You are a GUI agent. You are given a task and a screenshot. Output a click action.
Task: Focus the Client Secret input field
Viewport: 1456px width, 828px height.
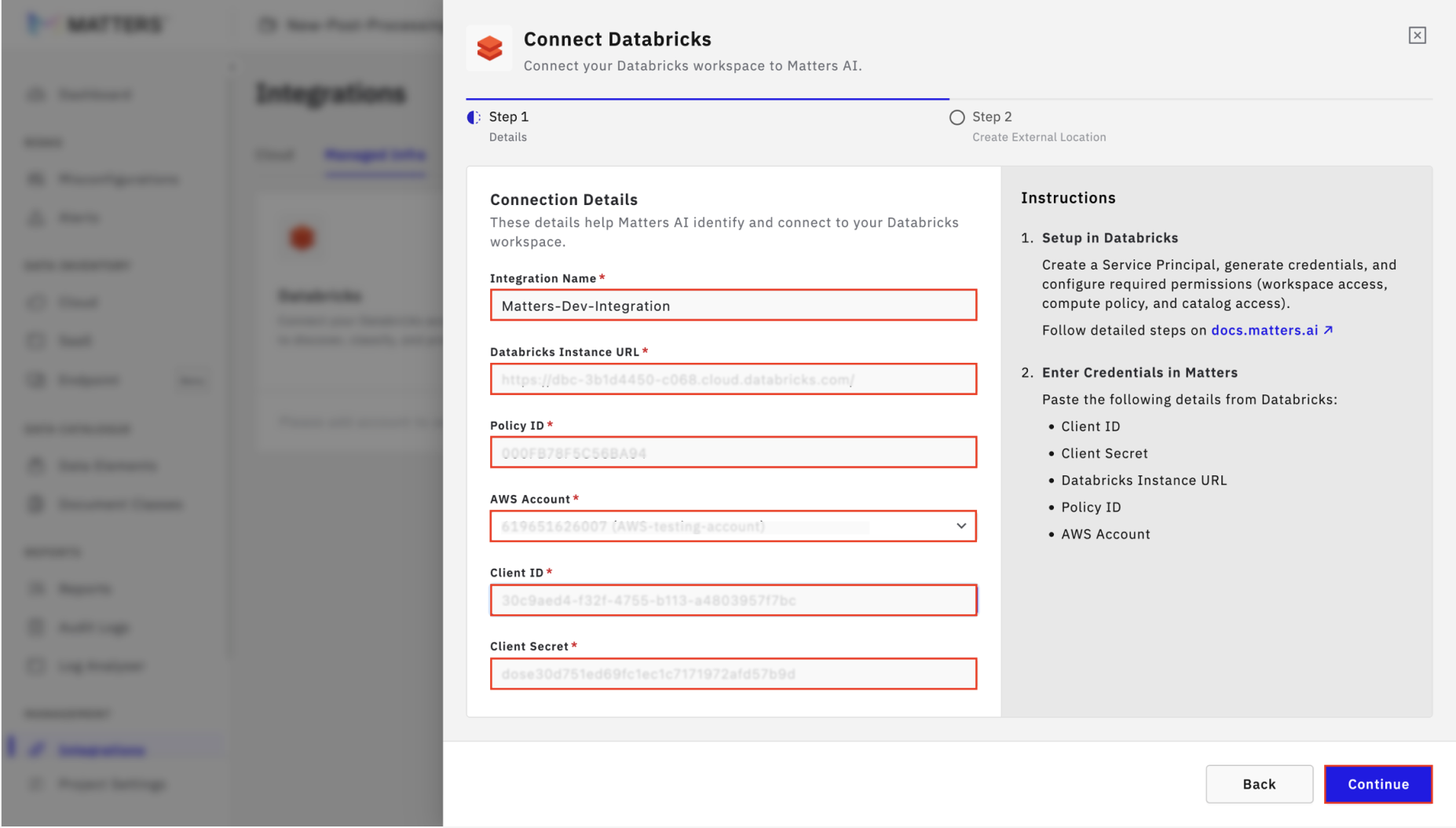tap(733, 674)
